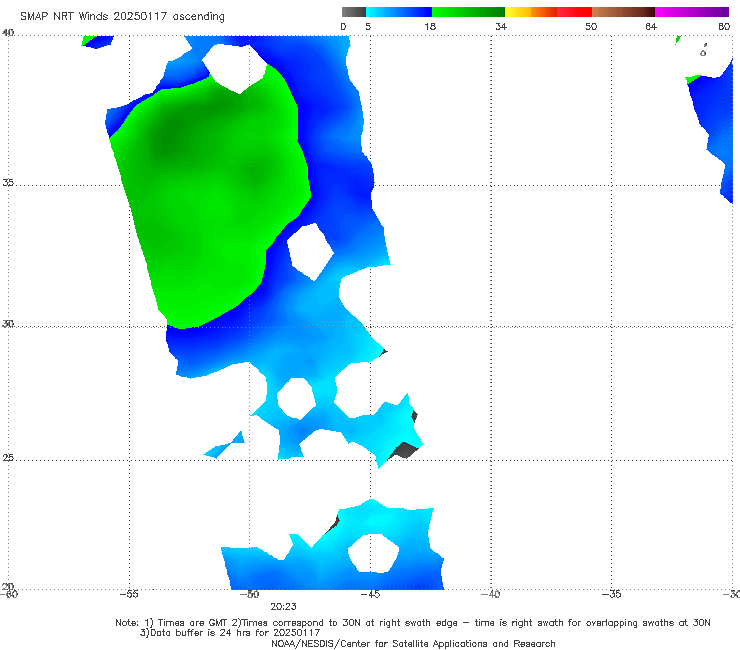Image resolution: width=740 pixels, height=650 pixels.
Task: Click the longitude label '-40'
Action: (490, 594)
